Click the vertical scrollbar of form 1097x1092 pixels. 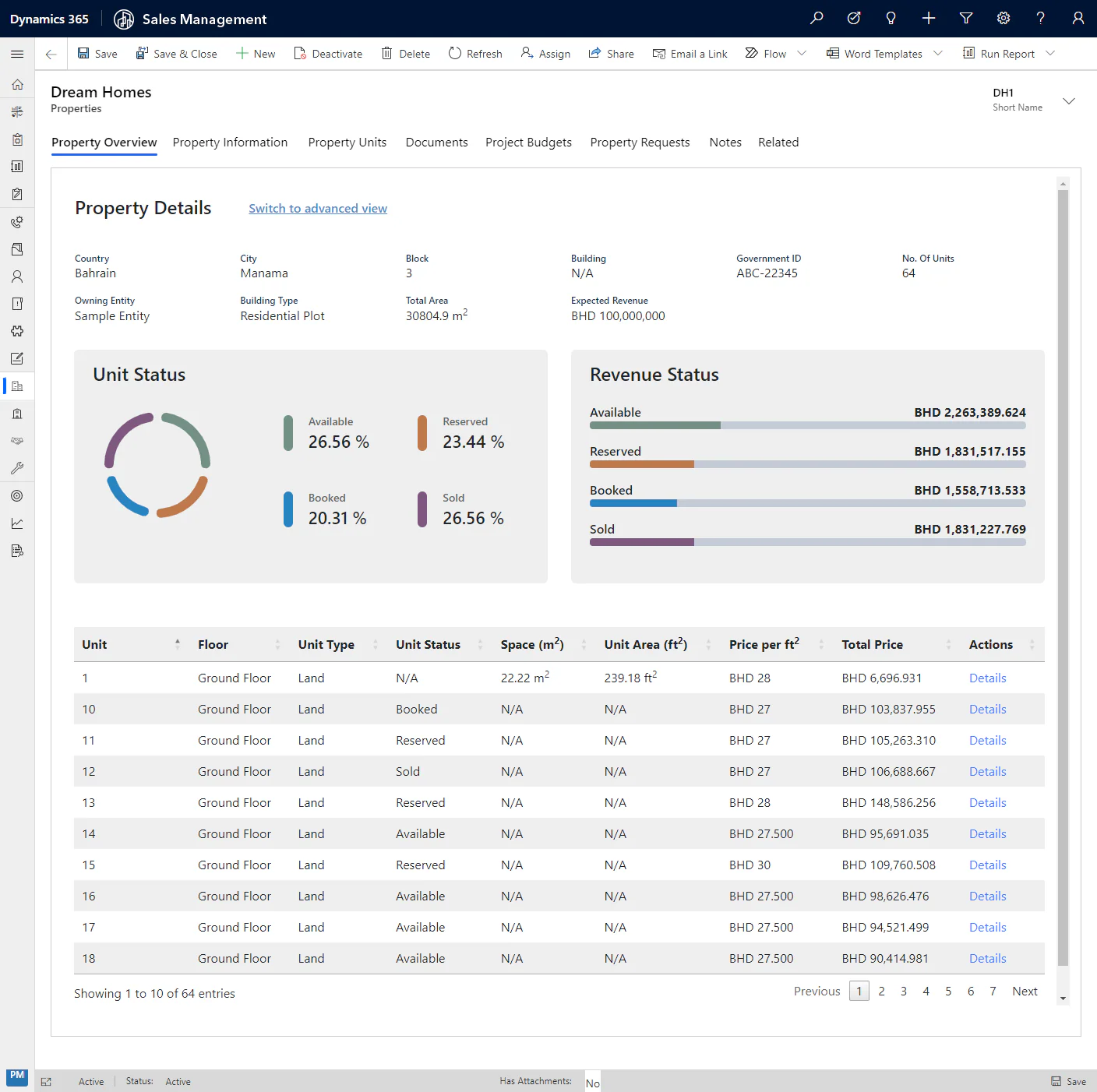(1063, 576)
